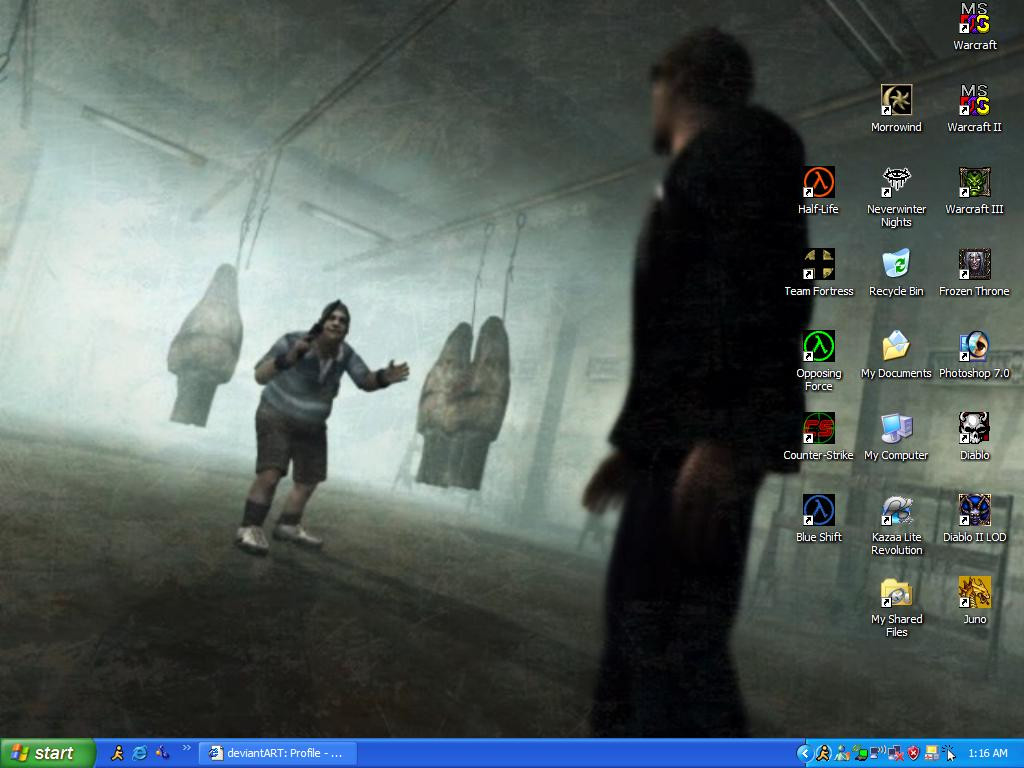Select the Warcraft II desktop icon
This screenshot has width=1024, height=768.
[974, 108]
